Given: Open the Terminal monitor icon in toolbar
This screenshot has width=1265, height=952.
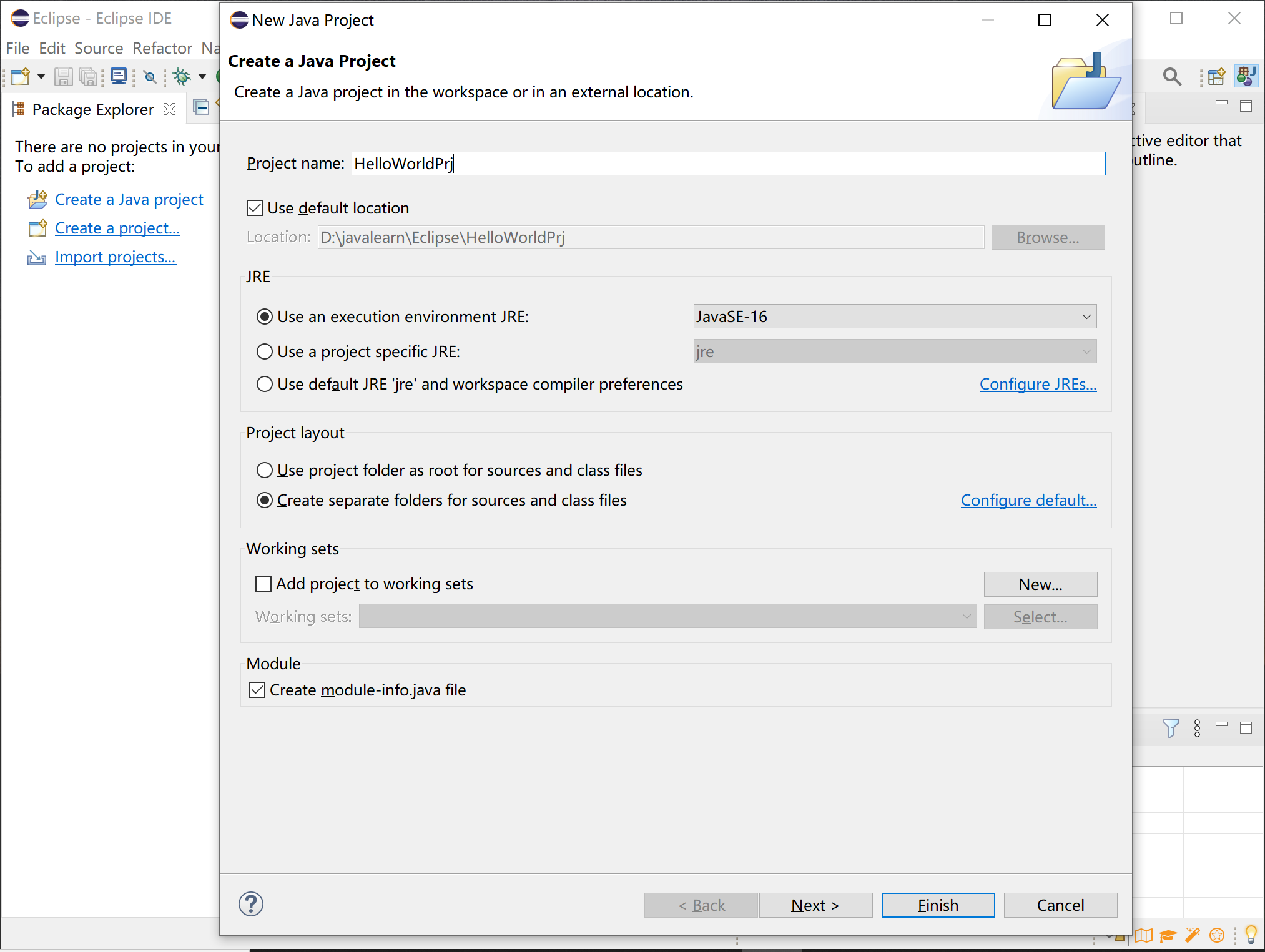Looking at the screenshot, I should 118,76.
